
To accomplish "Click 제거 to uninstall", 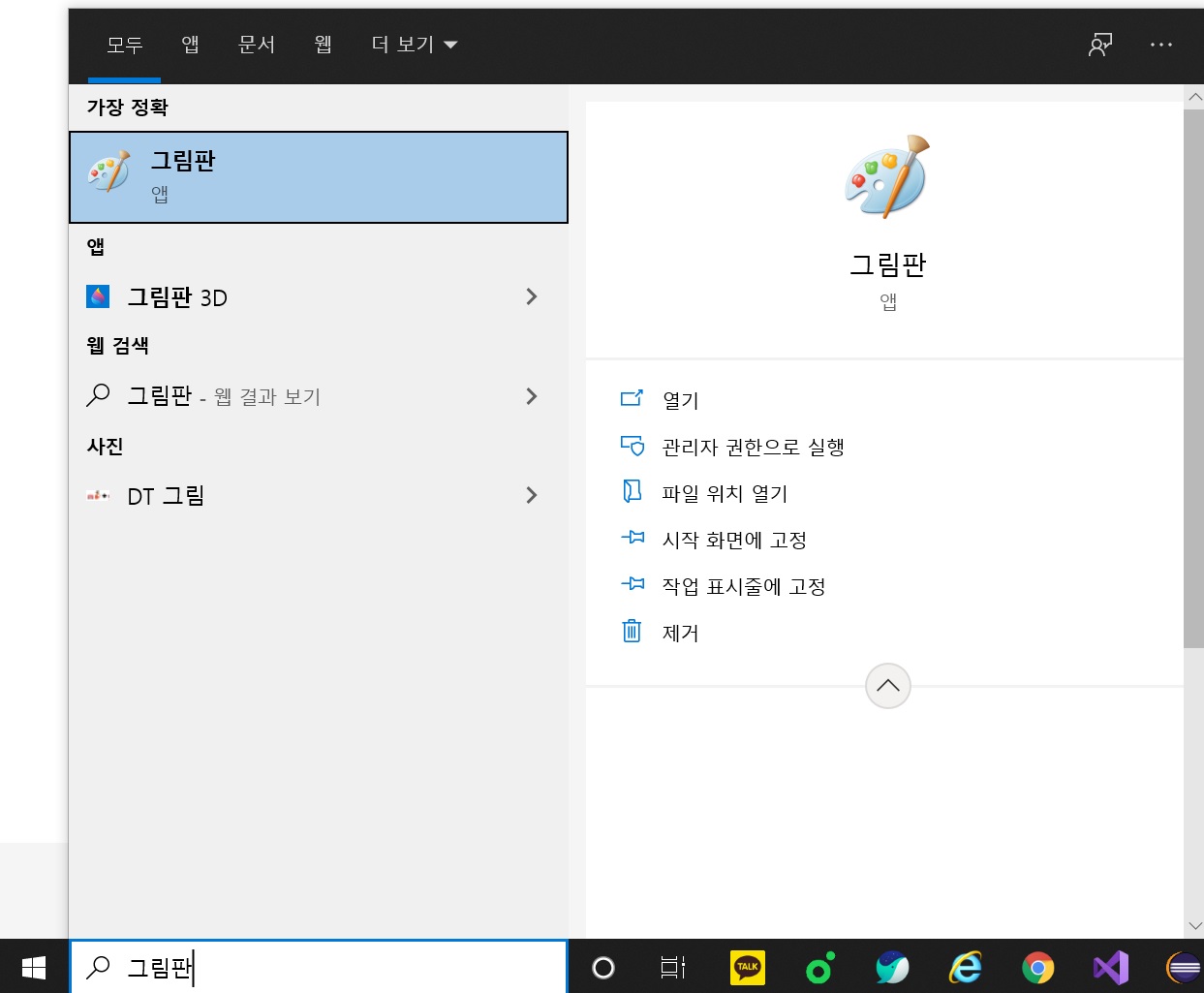I will (680, 633).
